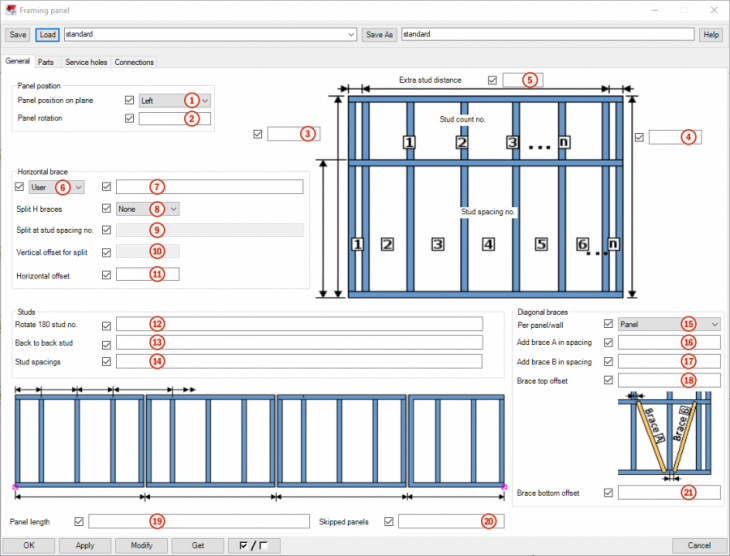Click the Stud spacings input field
730x556 pixels.
coord(299,361)
